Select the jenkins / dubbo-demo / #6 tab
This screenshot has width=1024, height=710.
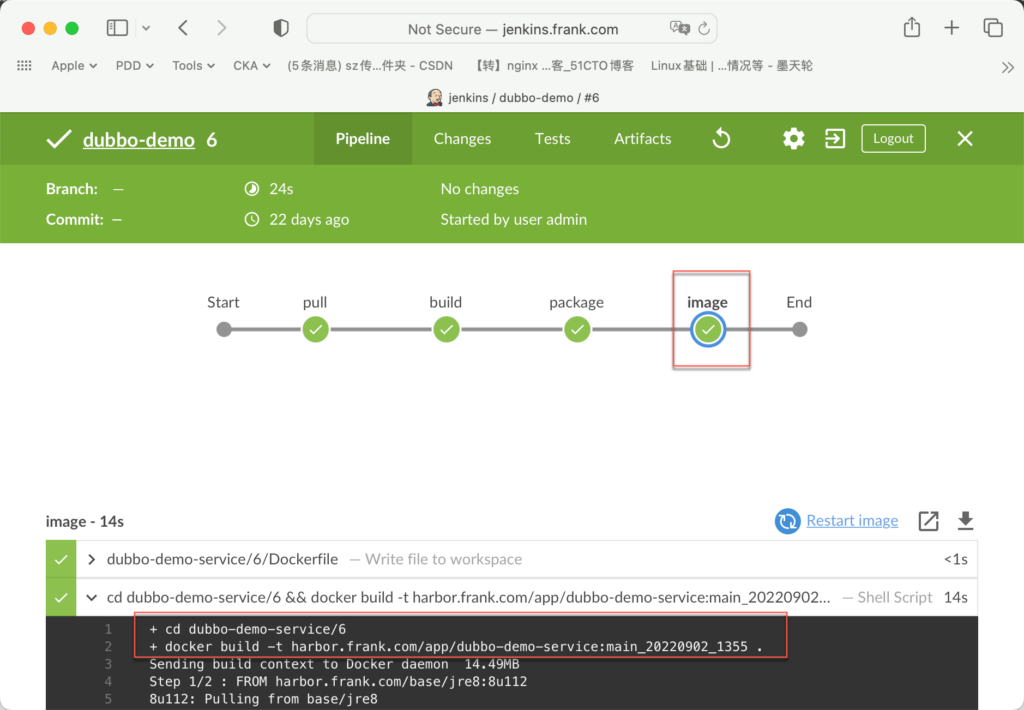pyautogui.click(x=513, y=97)
